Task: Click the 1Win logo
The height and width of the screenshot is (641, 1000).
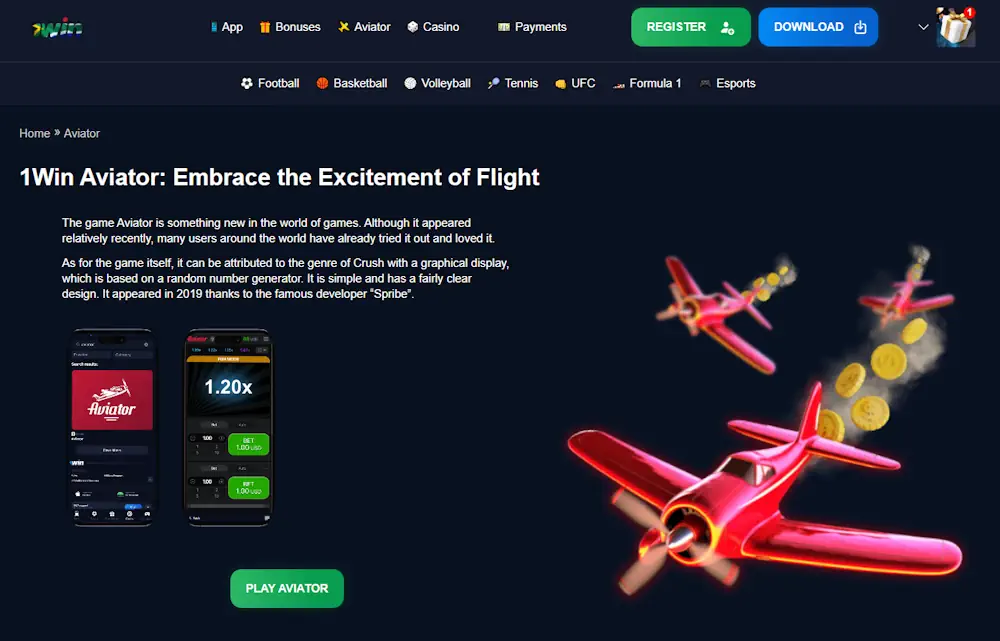Action: pyautogui.click(x=57, y=27)
